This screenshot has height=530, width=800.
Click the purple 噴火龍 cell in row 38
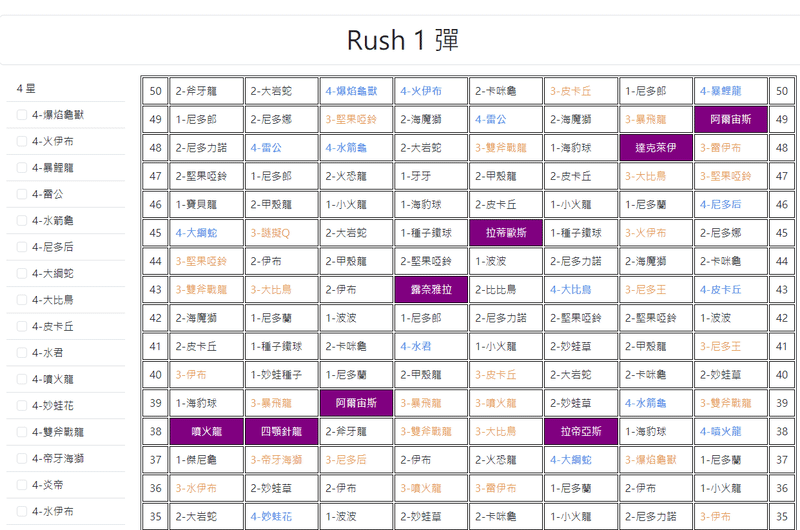coord(207,432)
